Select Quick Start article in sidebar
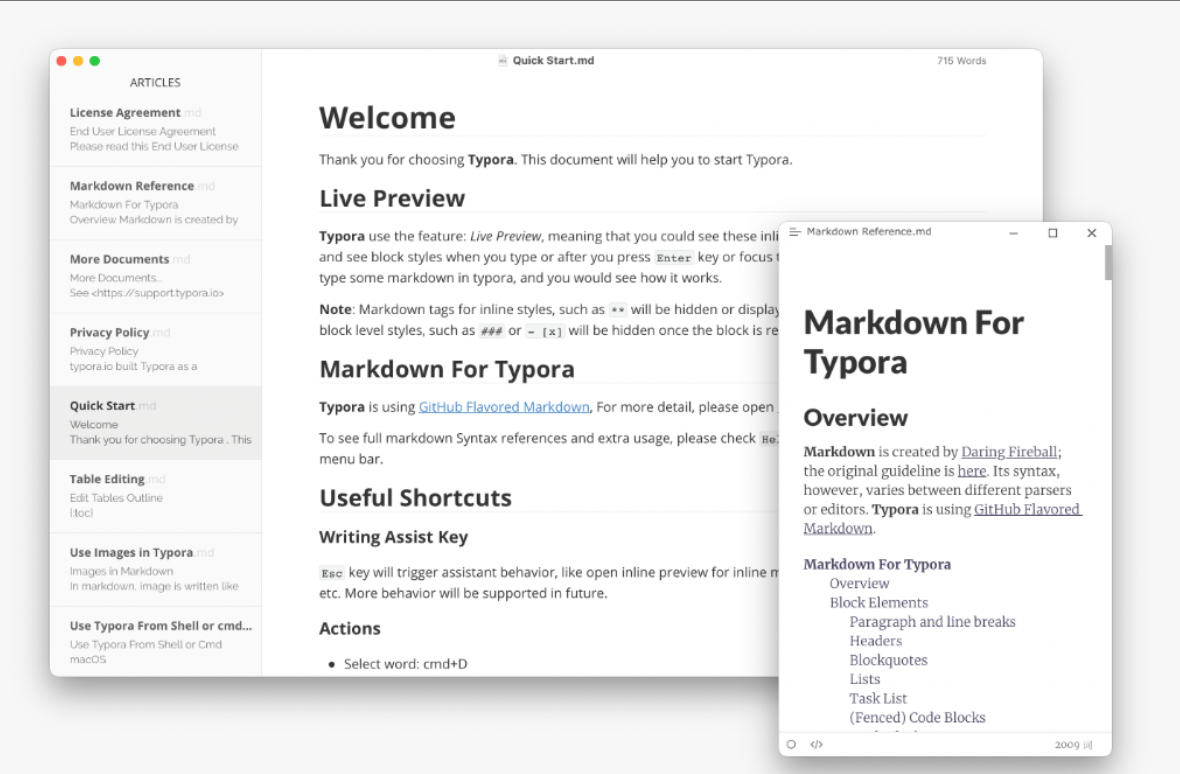1180x774 pixels. click(156, 423)
